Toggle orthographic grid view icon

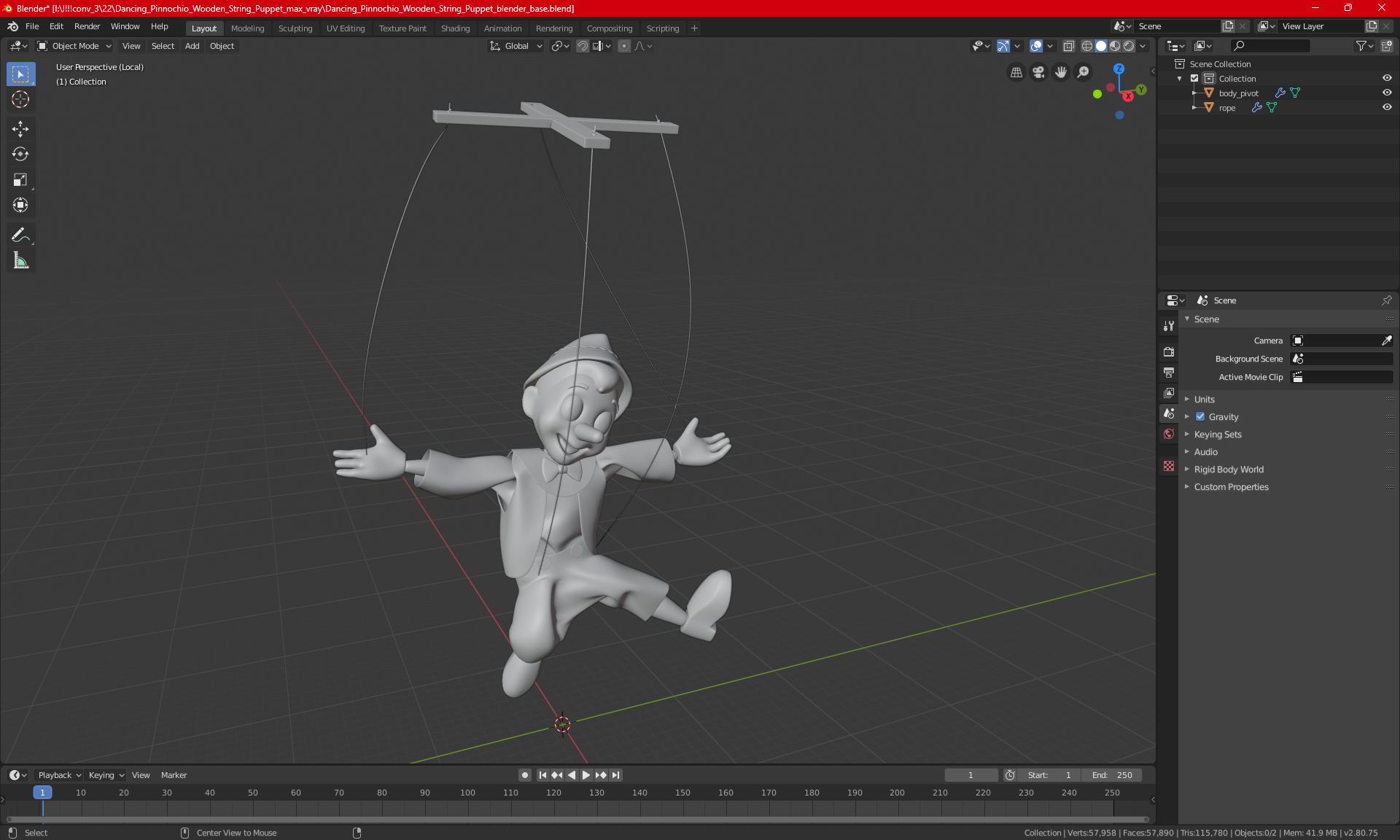(1016, 72)
